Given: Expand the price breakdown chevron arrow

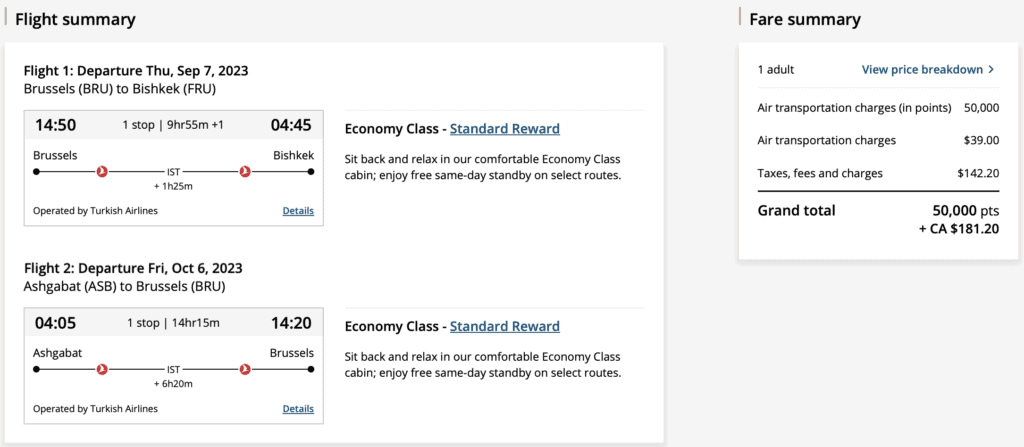Looking at the screenshot, I should coord(991,70).
